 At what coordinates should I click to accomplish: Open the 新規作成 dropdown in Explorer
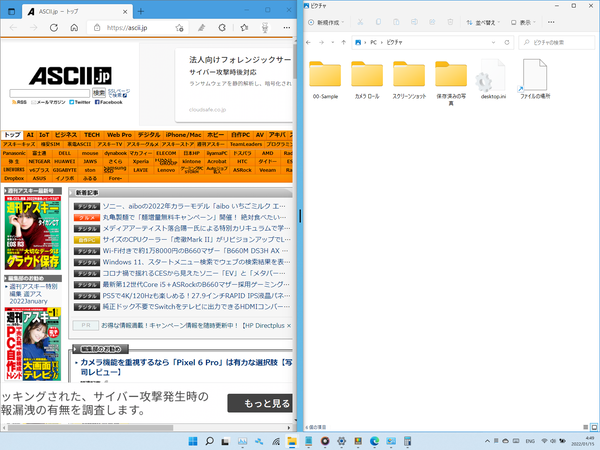(326, 23)
